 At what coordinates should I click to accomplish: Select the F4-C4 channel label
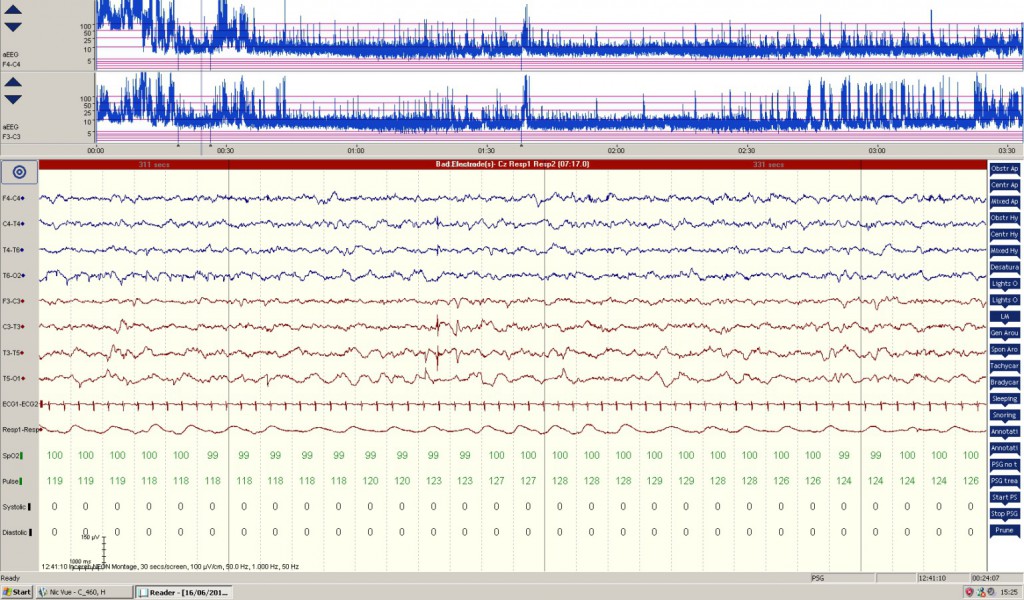(x=14, y=198)
